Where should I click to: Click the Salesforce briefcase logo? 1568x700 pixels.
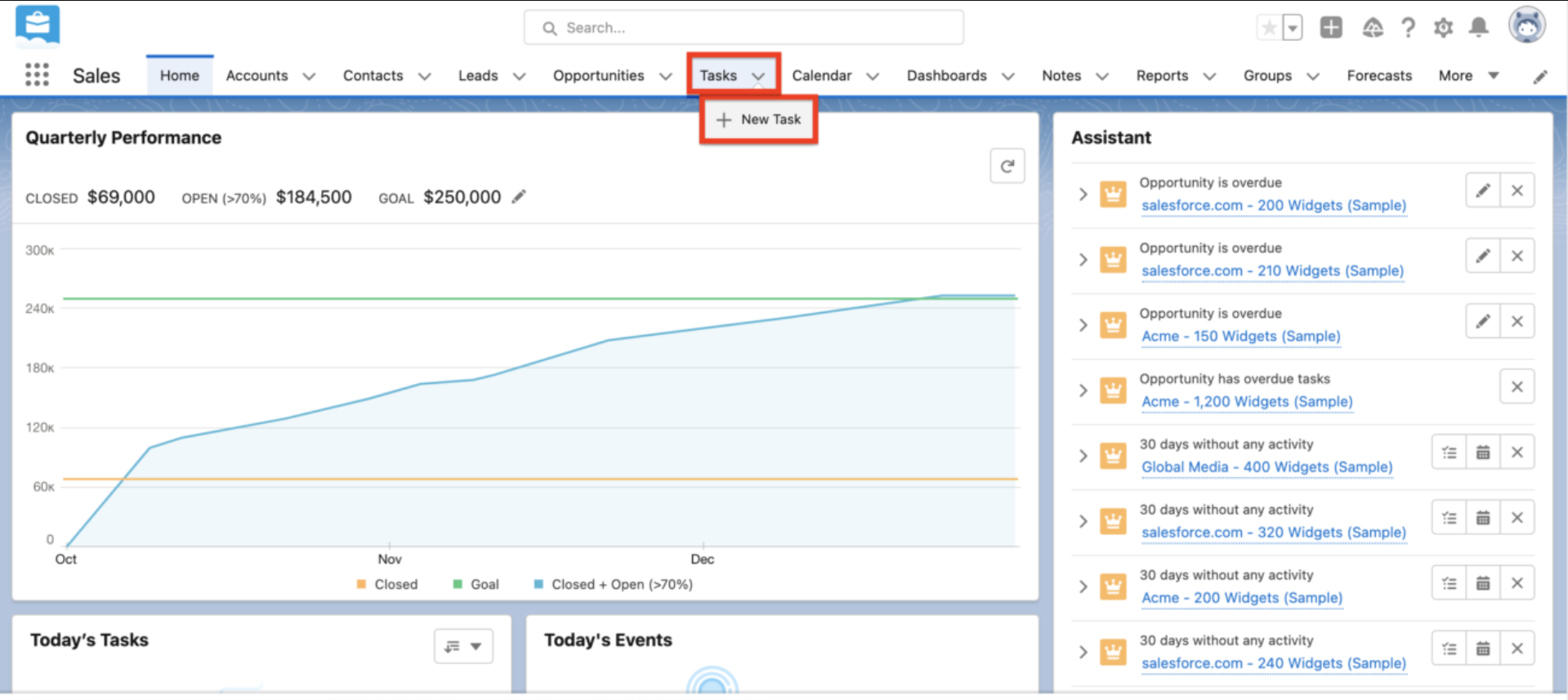38,26
